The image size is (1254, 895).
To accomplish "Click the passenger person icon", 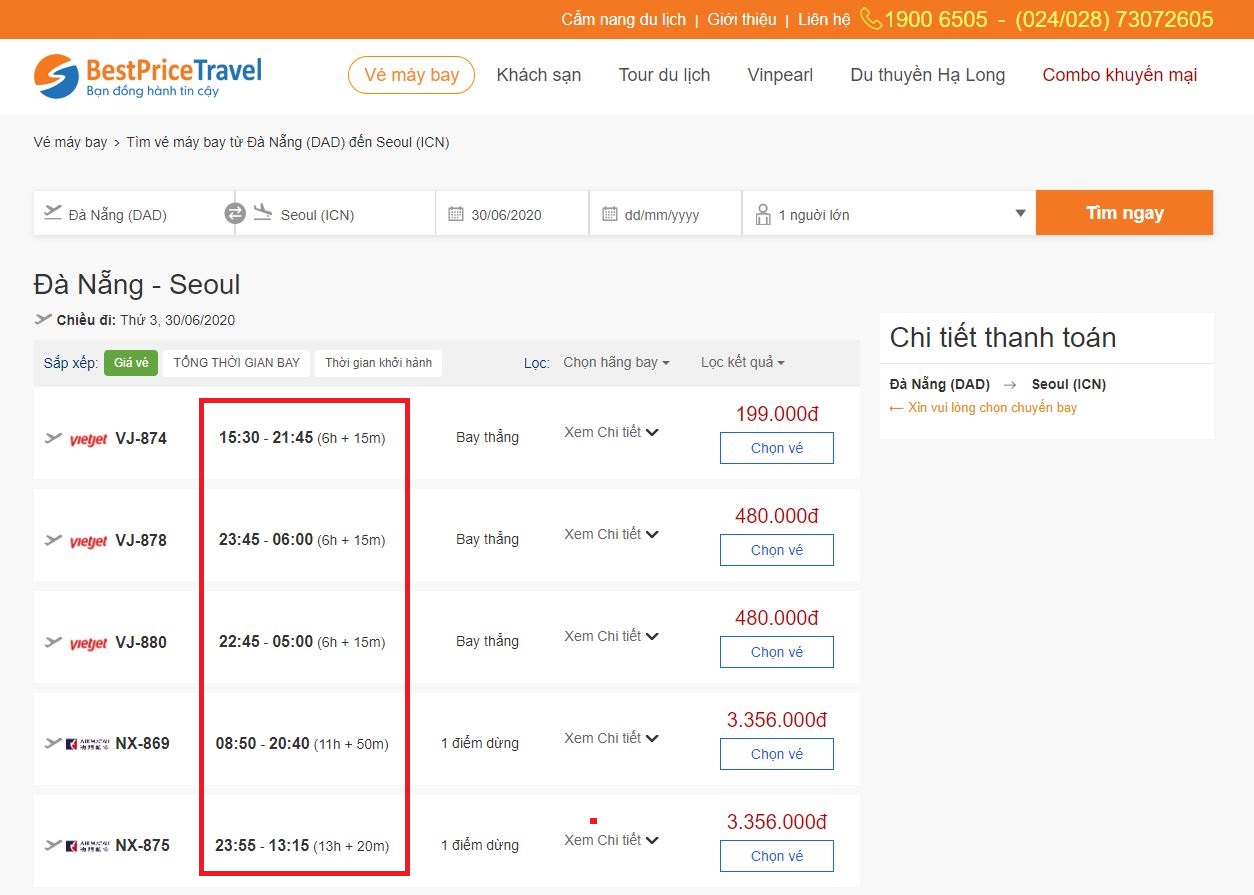I will (x=761, y=212).
